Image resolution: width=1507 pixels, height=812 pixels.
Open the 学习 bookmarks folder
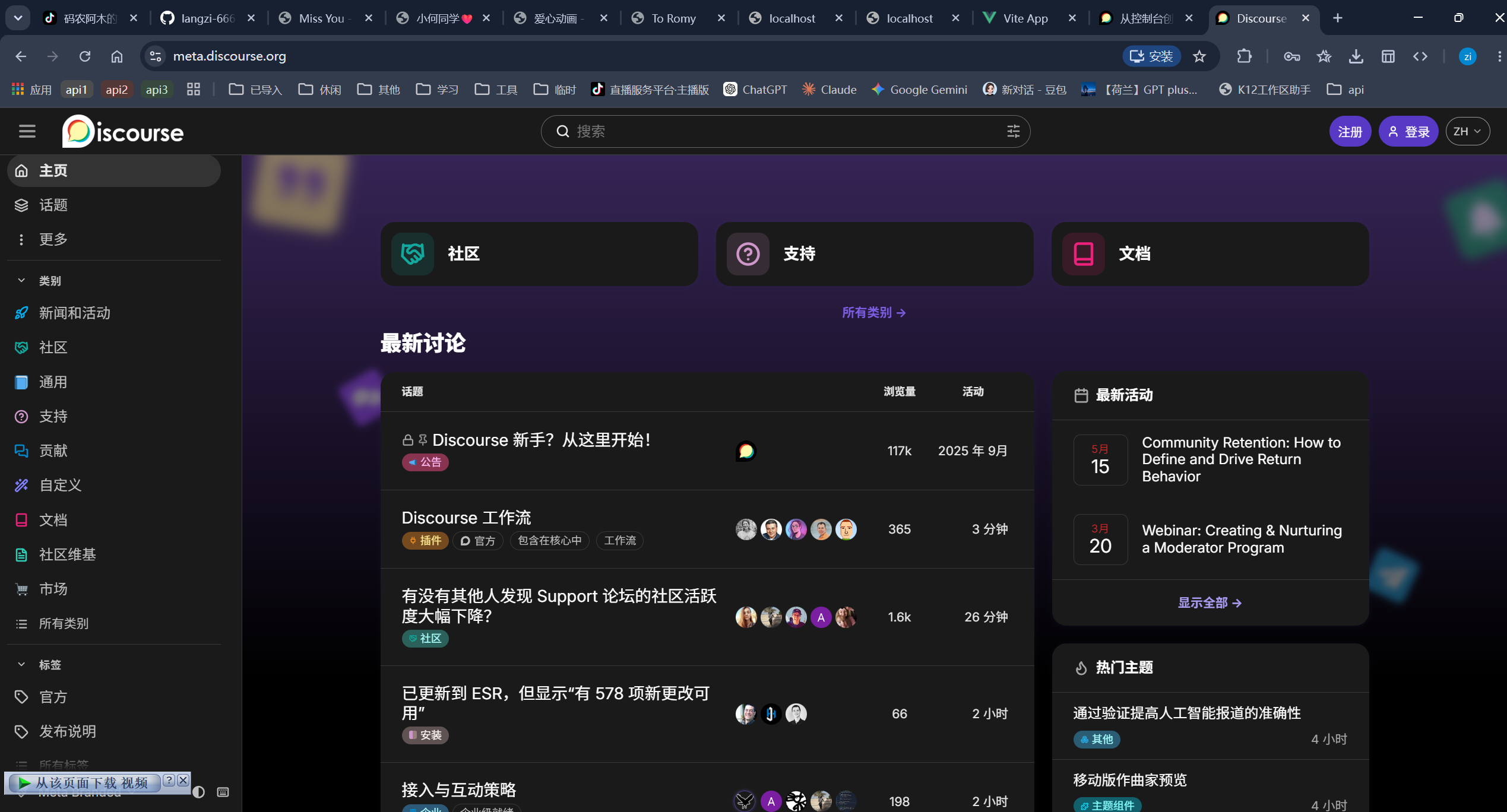pyautogui.click(x=437, y=90)
